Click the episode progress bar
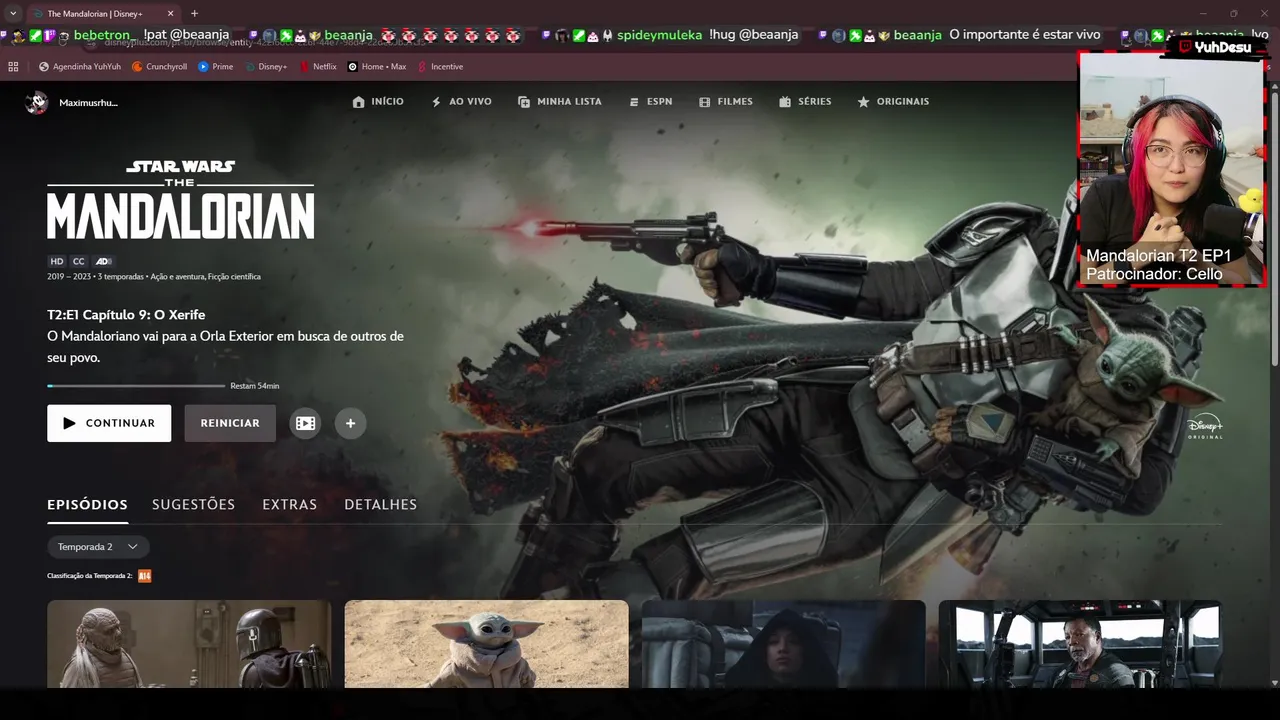Image resolution: width=1280 pixels, height=720 pixels. tap(136, 386)
